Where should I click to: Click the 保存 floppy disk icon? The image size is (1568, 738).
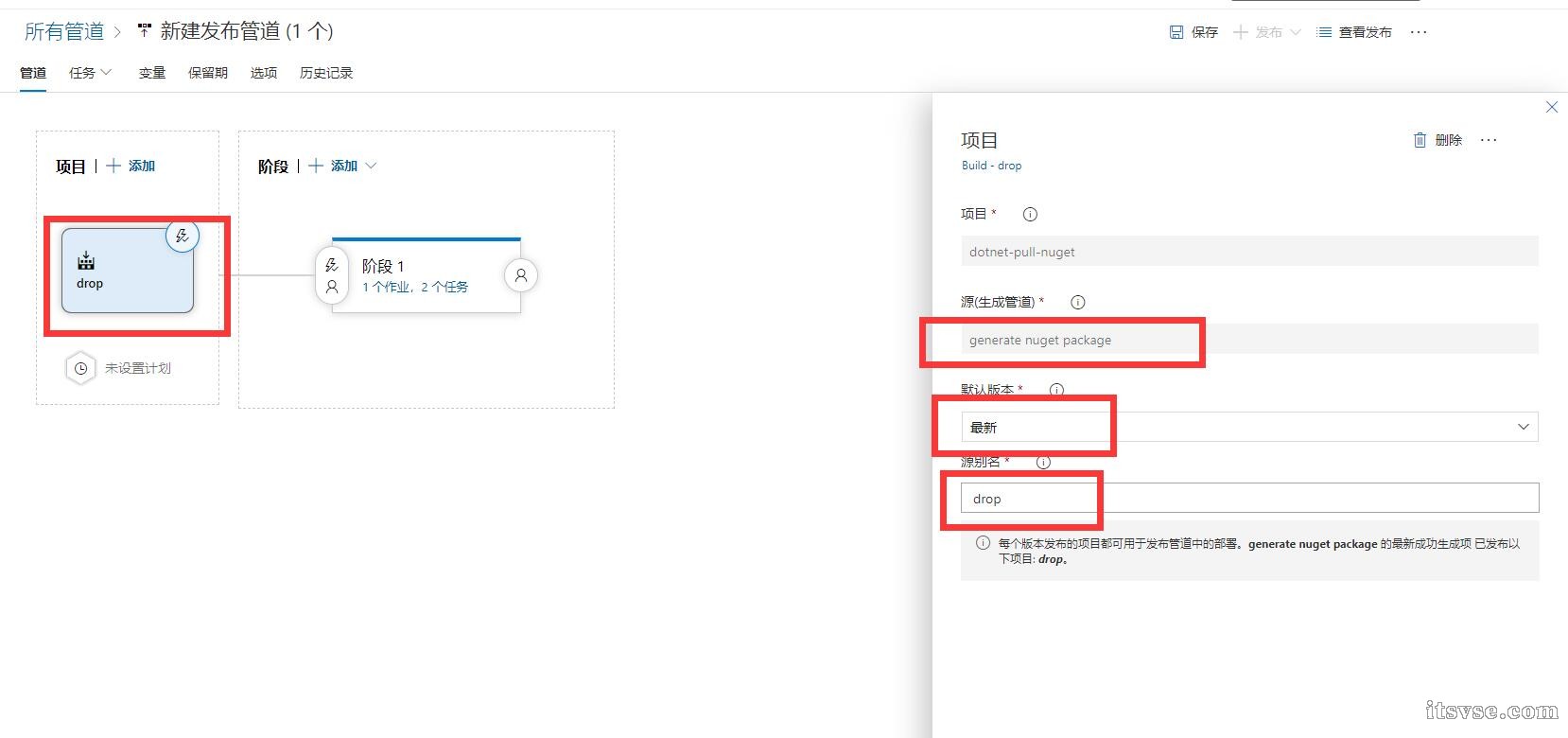point(1176,32)
